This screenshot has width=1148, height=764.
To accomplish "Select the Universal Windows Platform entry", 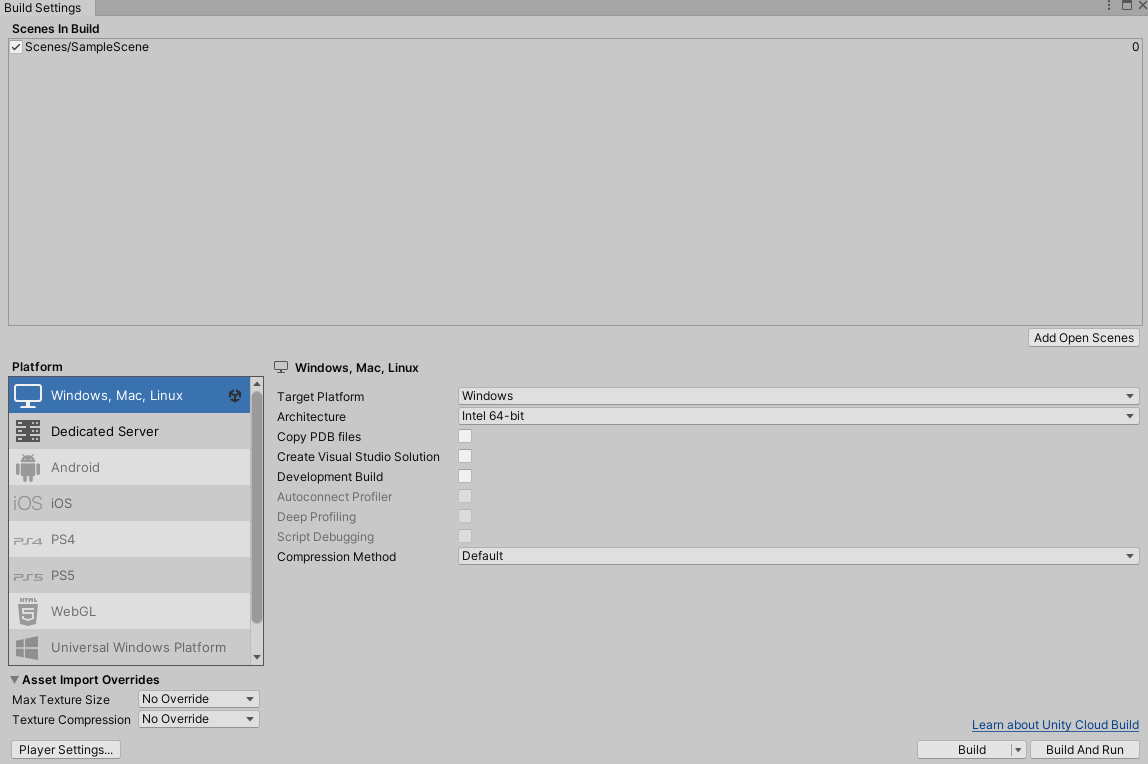I will click(x=130, y=647).
